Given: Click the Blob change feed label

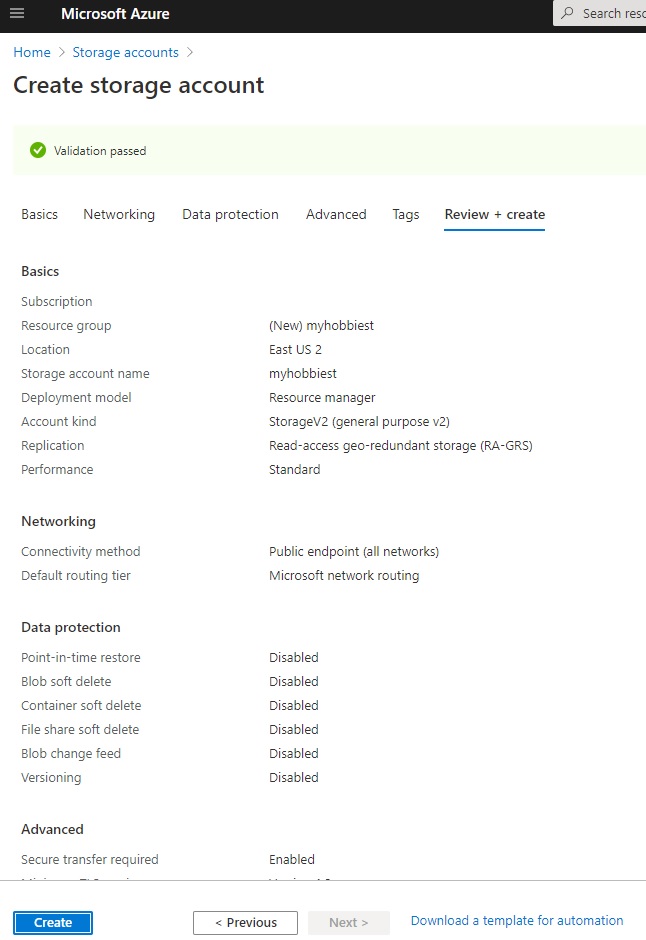Looking at the screenshot, I should 71,754.
